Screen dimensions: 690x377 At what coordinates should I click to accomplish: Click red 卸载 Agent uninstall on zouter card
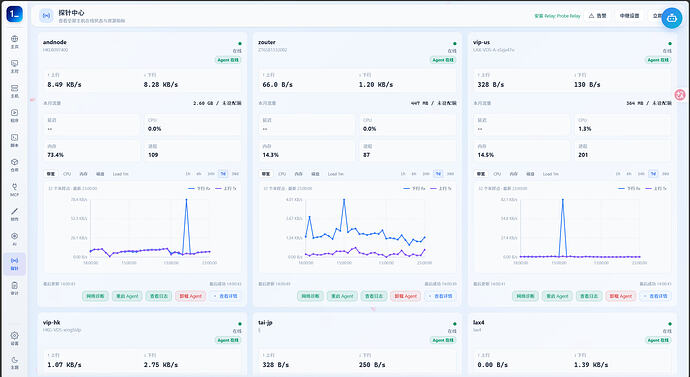(406, 296)
